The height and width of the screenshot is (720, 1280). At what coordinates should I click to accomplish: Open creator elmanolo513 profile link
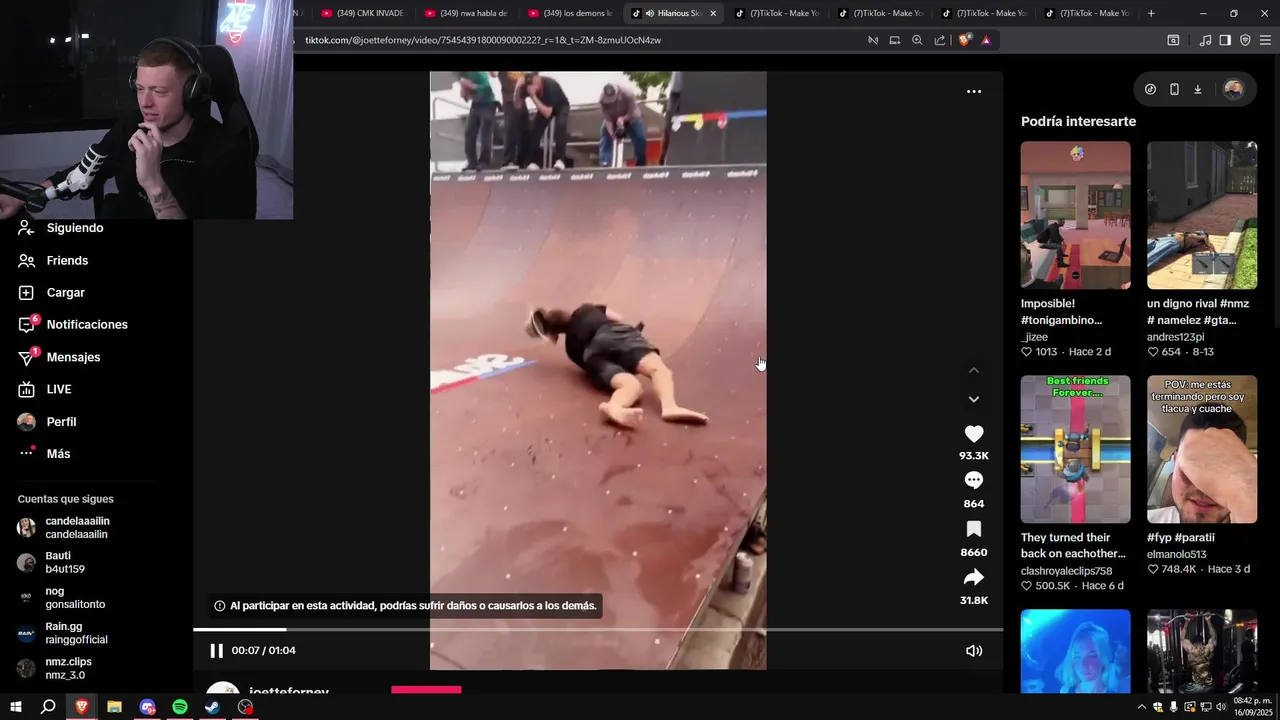click(x=1176, y=554)
